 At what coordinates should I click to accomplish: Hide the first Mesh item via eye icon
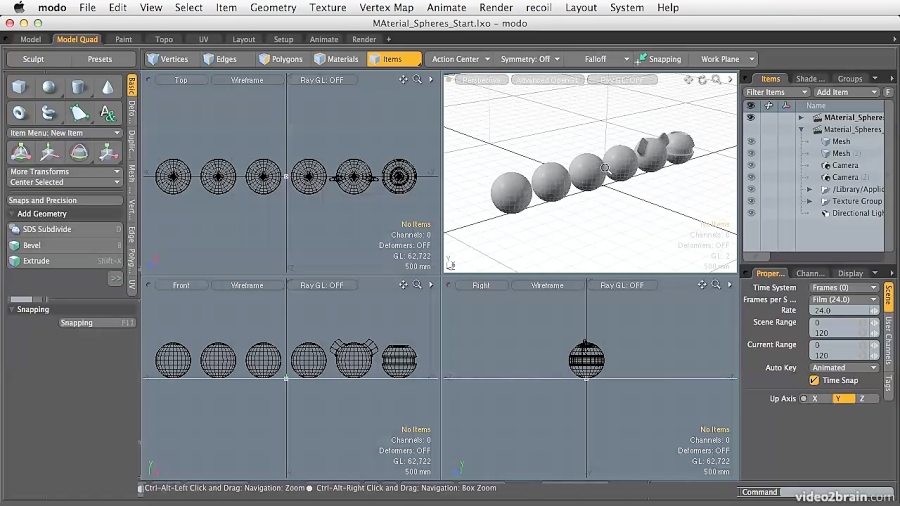click(x=751, y=142)
